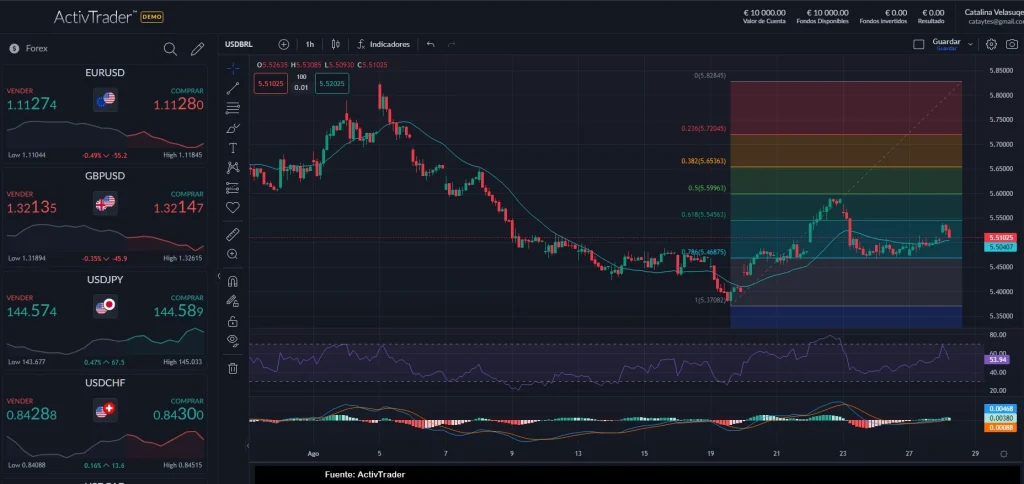Click the ruler measure tool
This screenshot has height=484, width=1024.
233,234
